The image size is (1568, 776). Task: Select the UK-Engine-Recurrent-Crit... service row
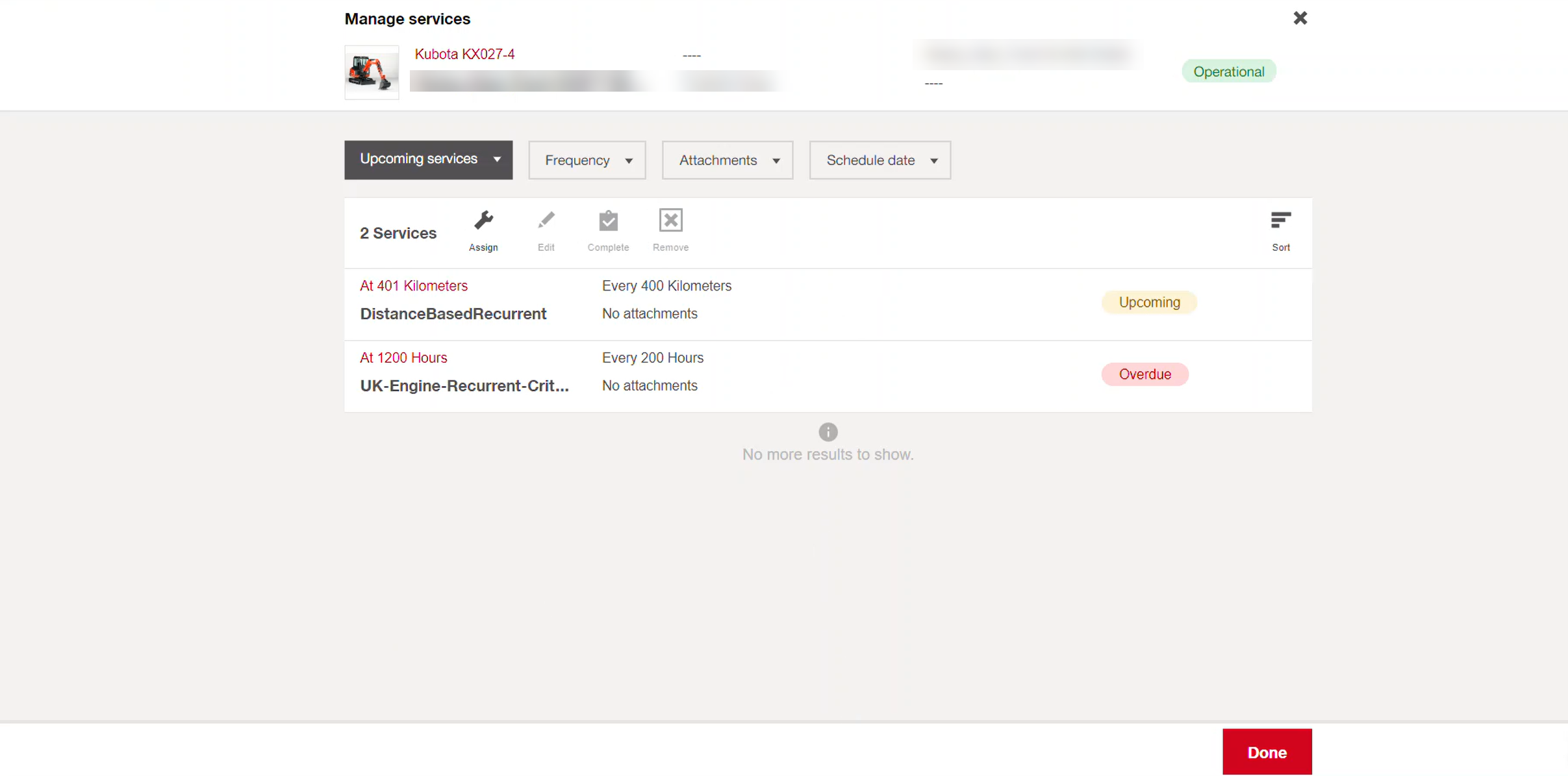(x=464, y=386)
